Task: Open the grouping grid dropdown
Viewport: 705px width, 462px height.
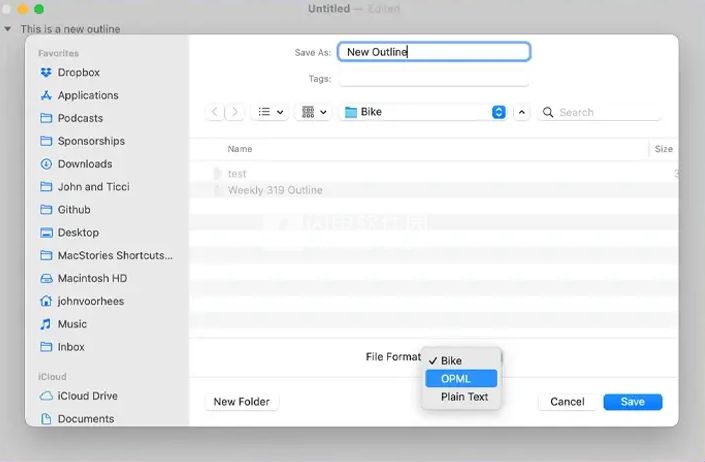Action: pos(313,112)
